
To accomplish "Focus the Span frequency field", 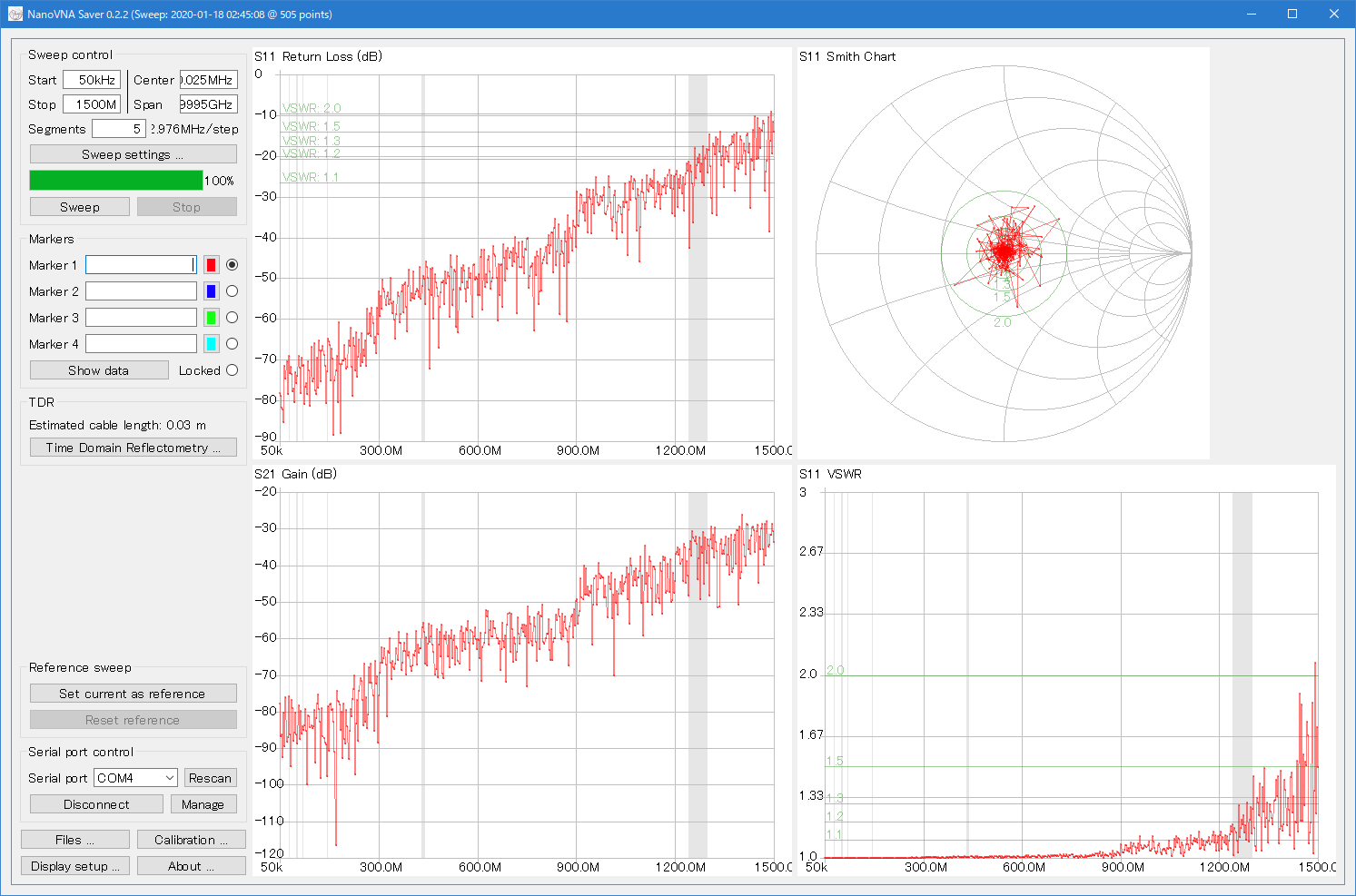I will [x=209, y=104].
